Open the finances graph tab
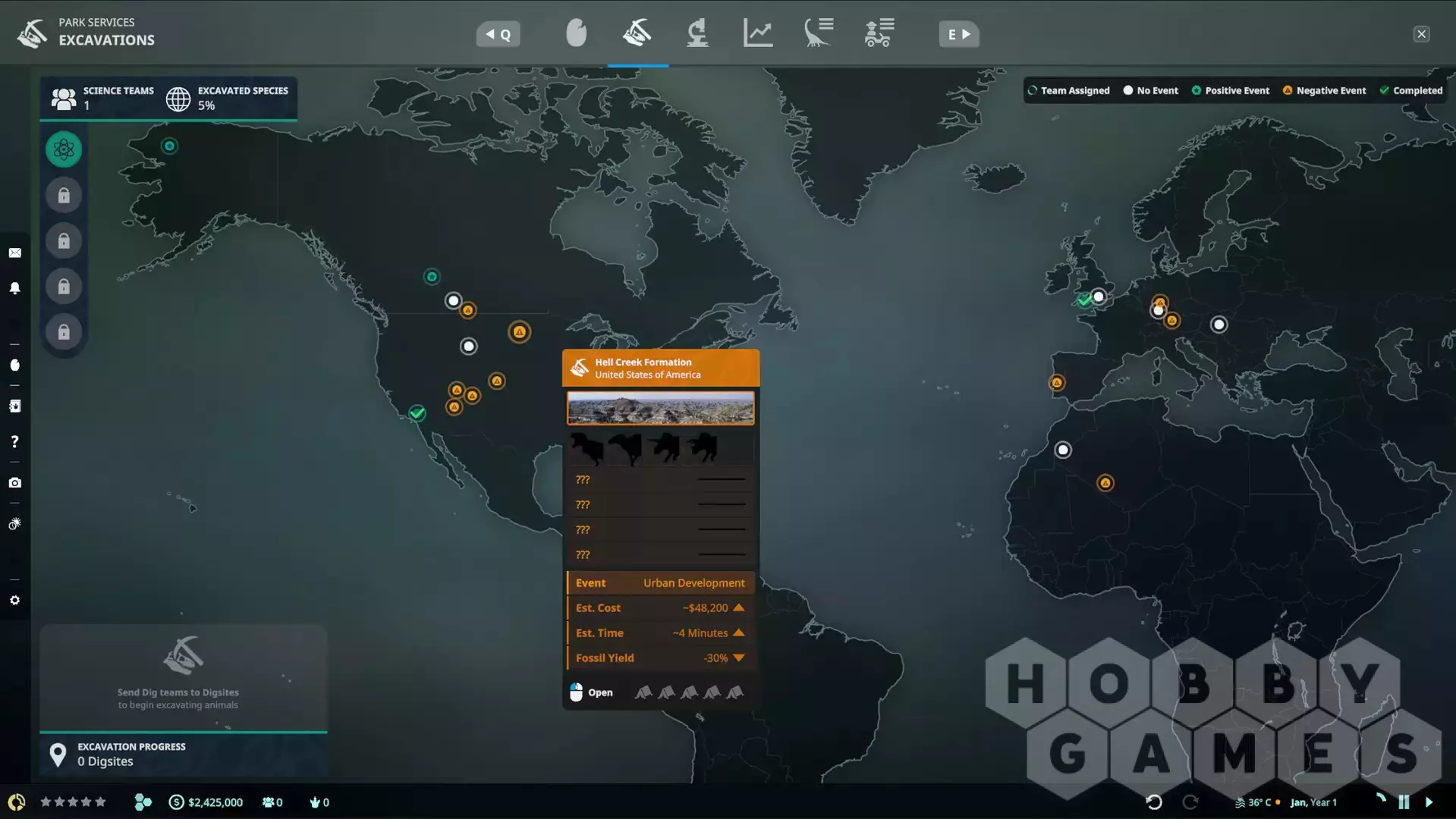 [758, 34]
